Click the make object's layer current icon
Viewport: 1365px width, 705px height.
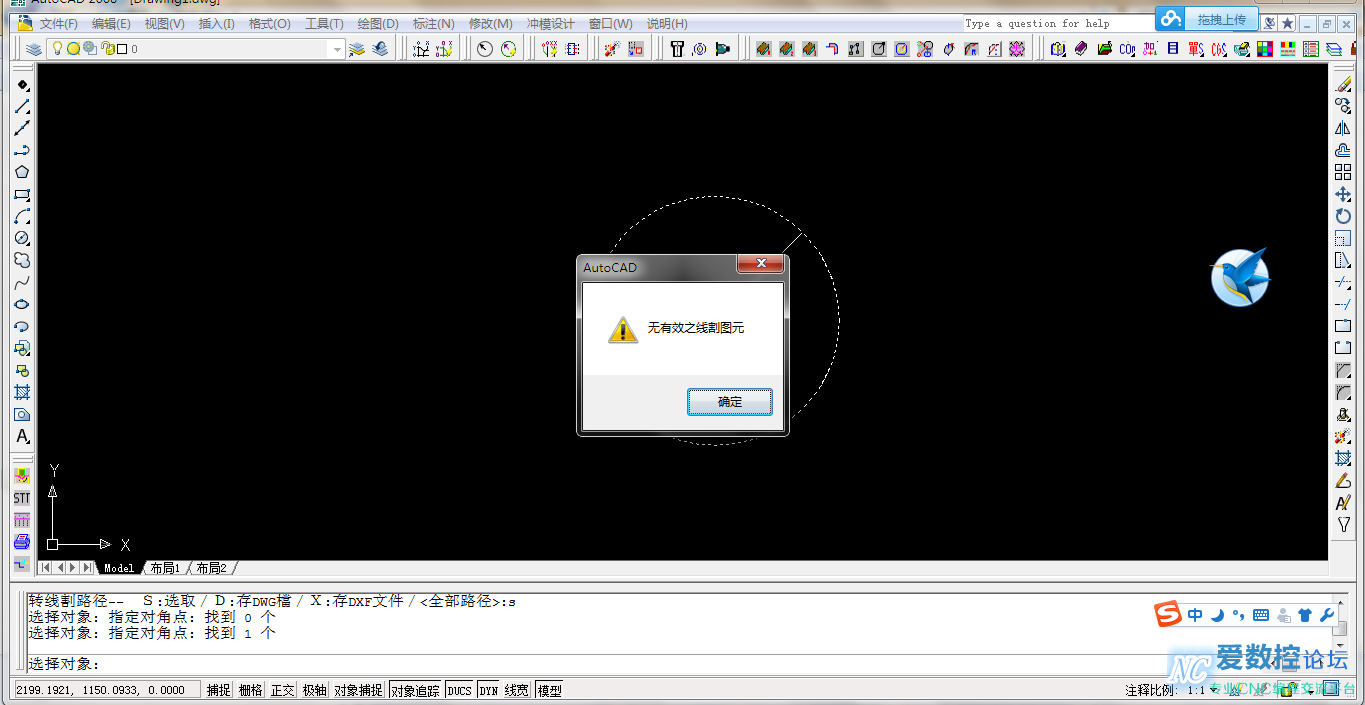[x=357, y=49]
